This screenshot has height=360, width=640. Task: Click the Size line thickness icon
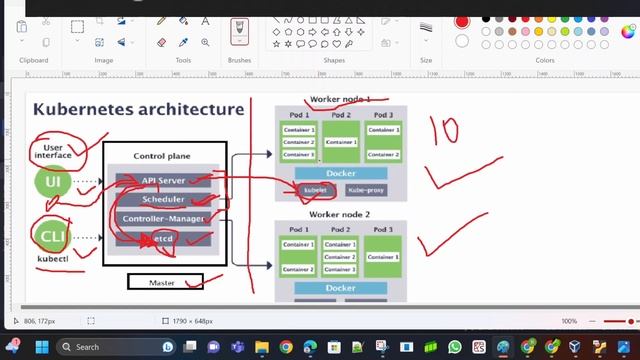coord(426,27)
